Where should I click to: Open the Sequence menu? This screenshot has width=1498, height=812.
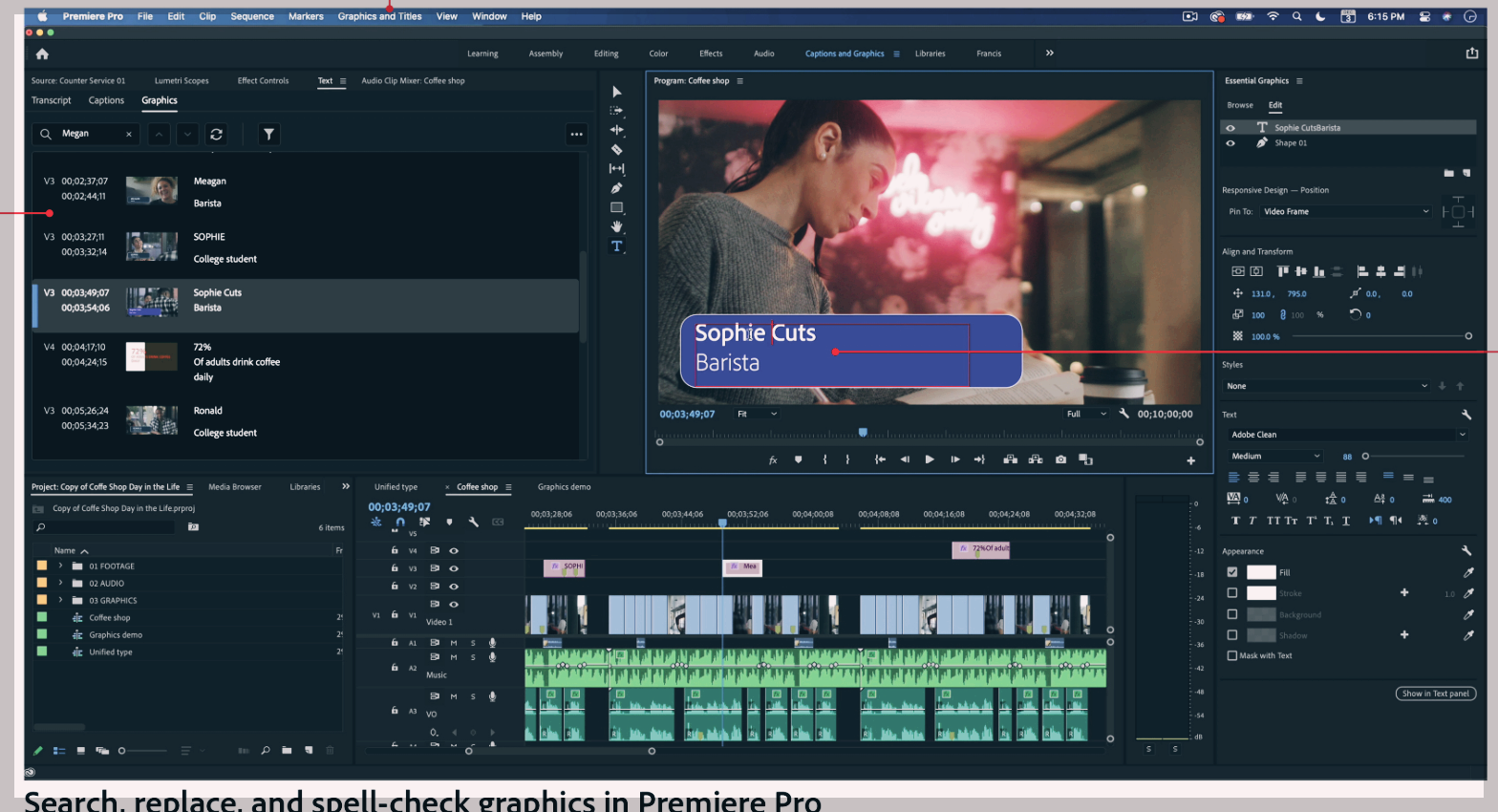pyautogui.click(x=252, y=16)
